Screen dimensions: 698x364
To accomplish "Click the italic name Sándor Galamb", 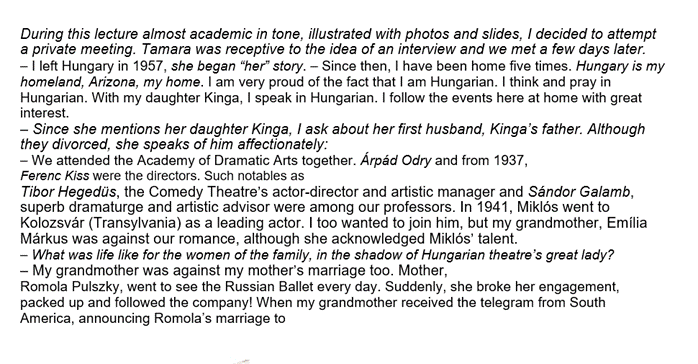I will click(579, 192).
